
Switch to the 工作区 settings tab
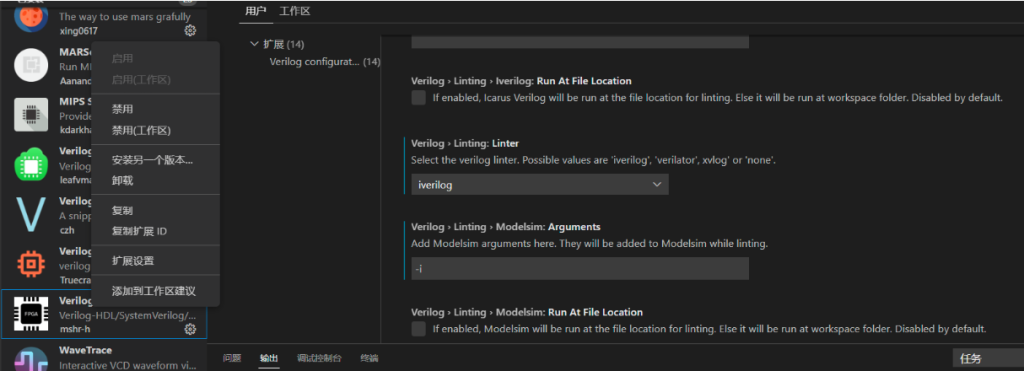(x=295, y=11)
